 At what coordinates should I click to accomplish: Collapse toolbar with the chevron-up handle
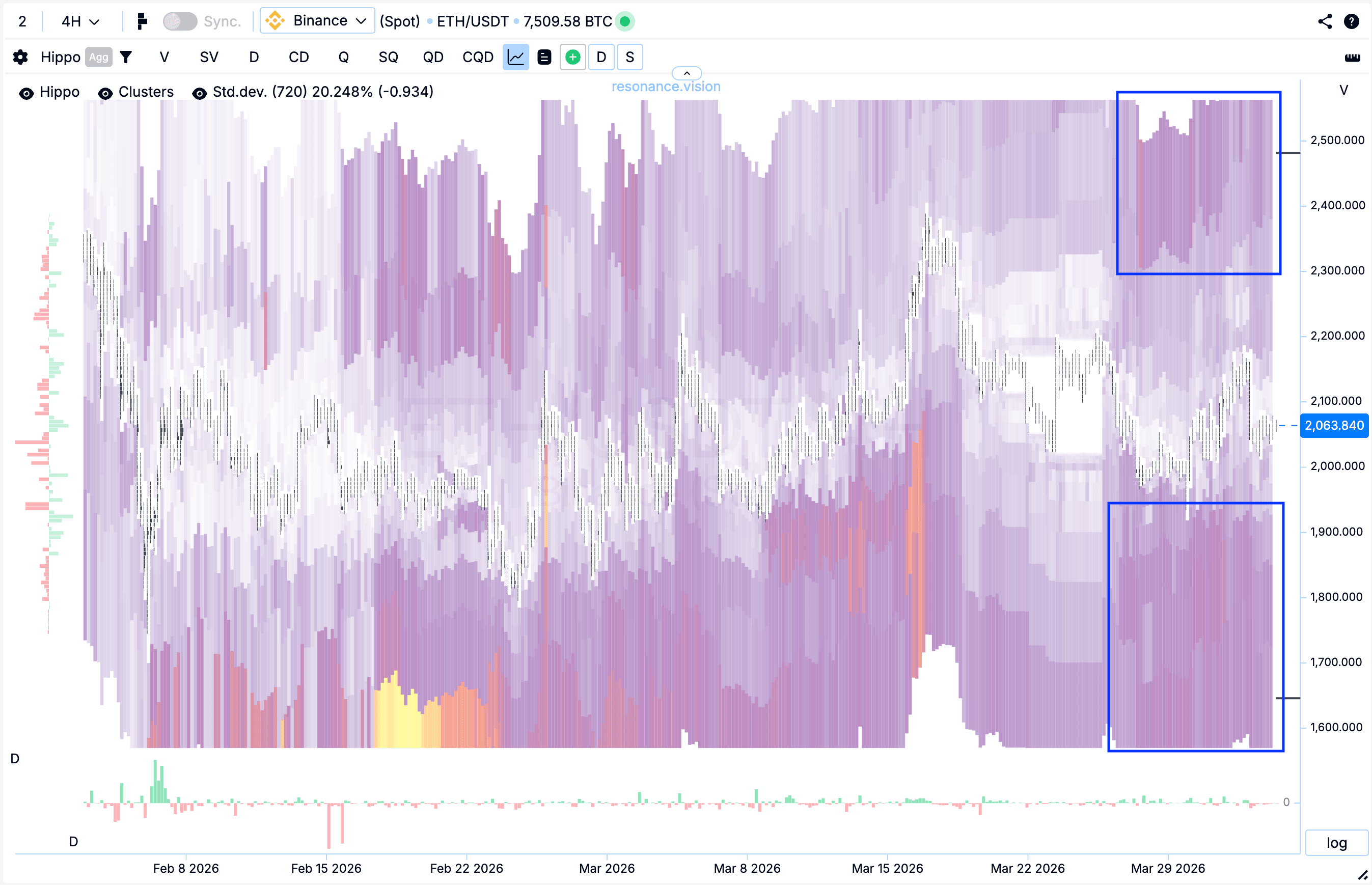pos(687,73)
